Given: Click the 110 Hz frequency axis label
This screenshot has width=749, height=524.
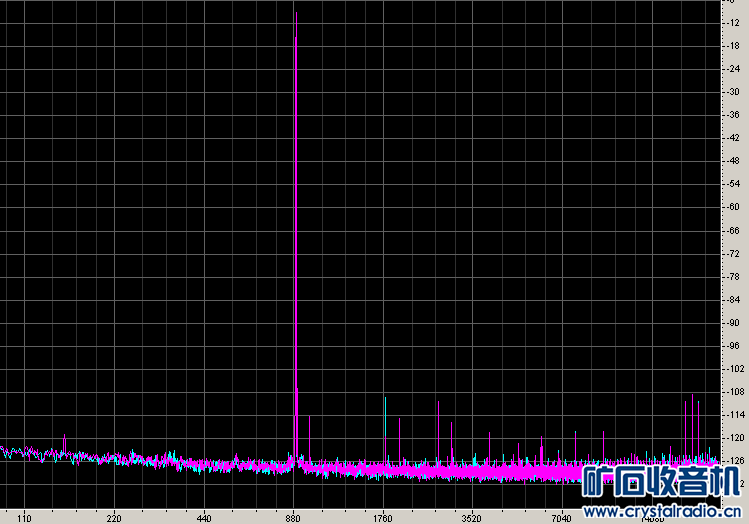Looking at the screenshot, I should (x=24, y=518).
